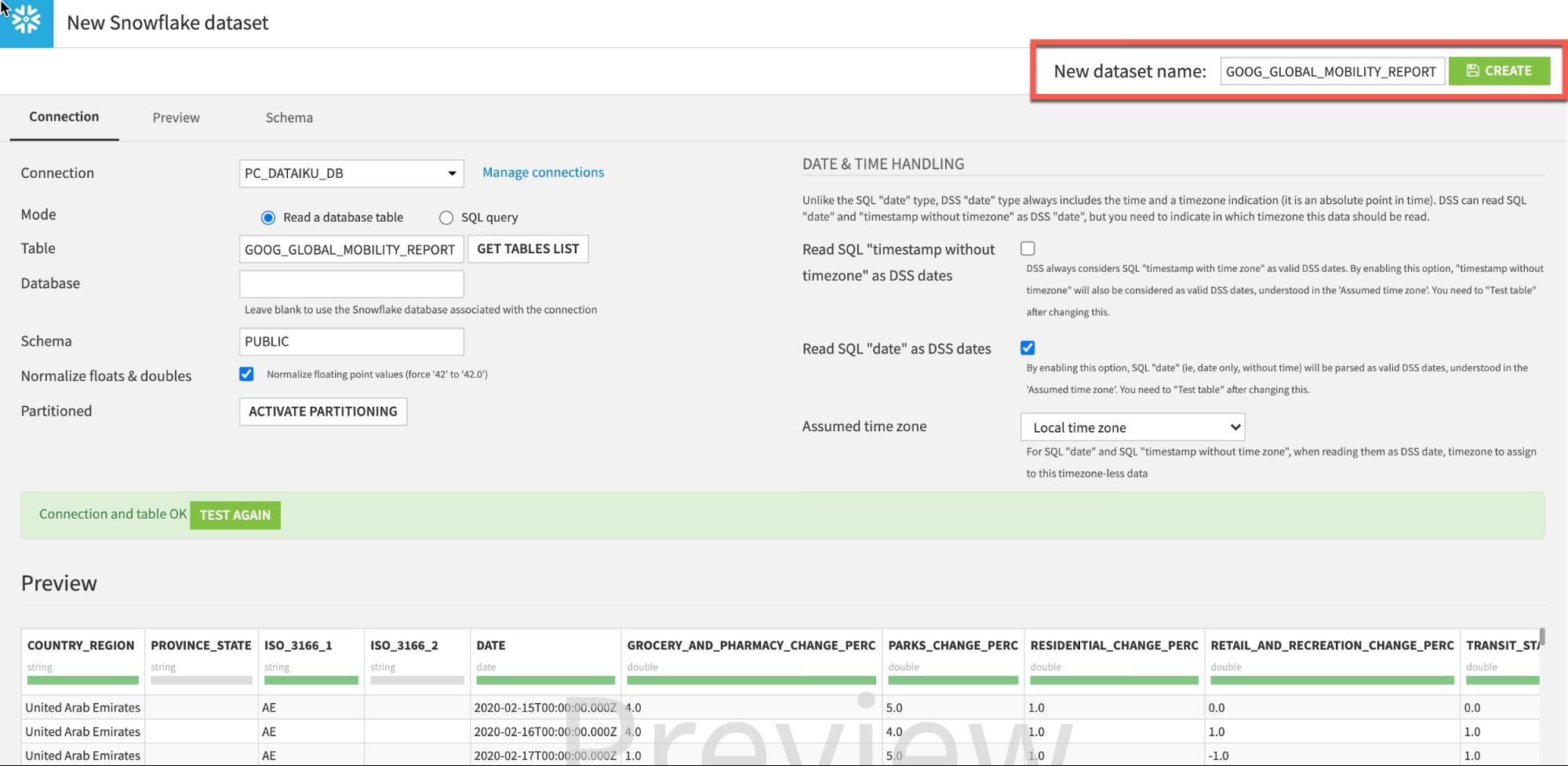Click the Table name input field
The image size is (1568, 766).
351,249
